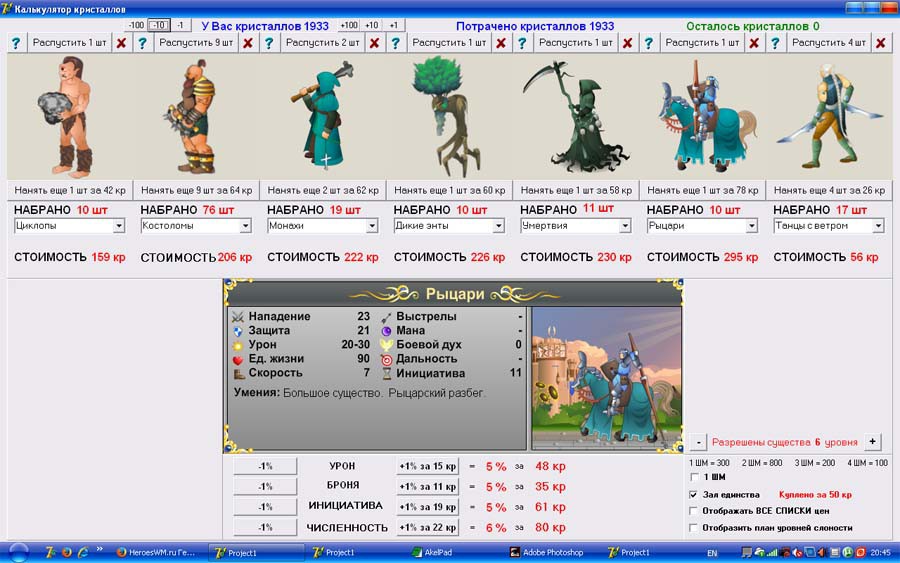Click the EN language indicator
This screenshot has height=563, width=900.
click(x=712, y=553)
